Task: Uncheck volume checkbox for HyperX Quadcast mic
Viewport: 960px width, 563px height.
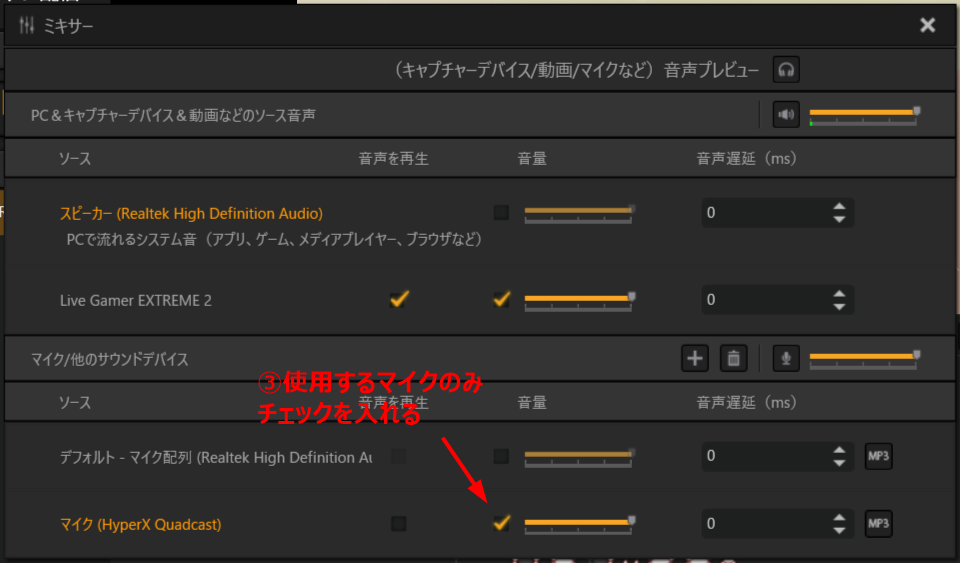Action: tap(502, 523)
